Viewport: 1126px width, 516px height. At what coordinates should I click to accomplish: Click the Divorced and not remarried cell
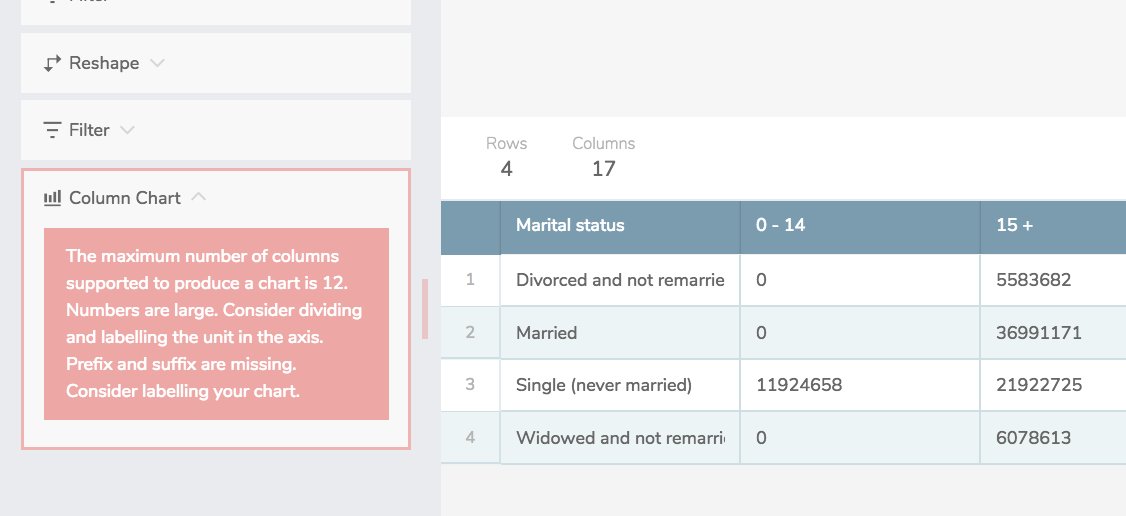tap(619, 280)
